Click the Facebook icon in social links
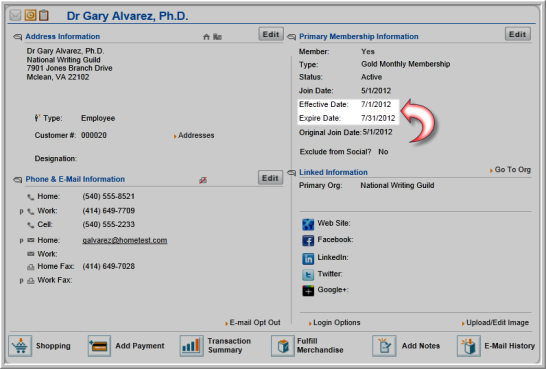Screen dimensions: 546x369 [308, 241]
